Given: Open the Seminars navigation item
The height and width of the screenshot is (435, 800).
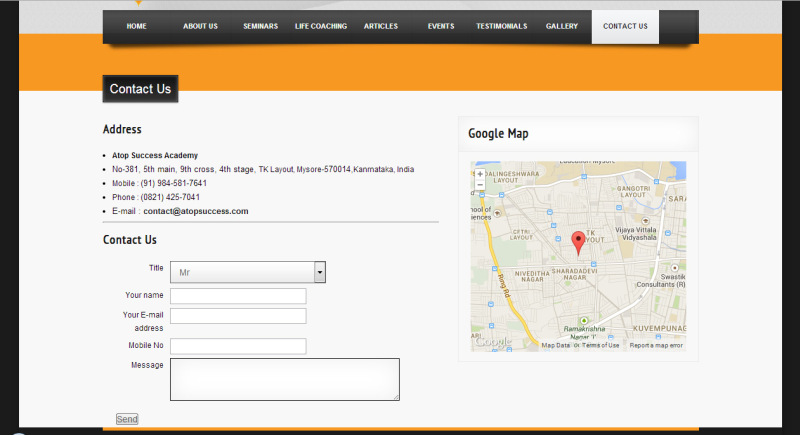Looking at the screenshot, I should point(260,26).
